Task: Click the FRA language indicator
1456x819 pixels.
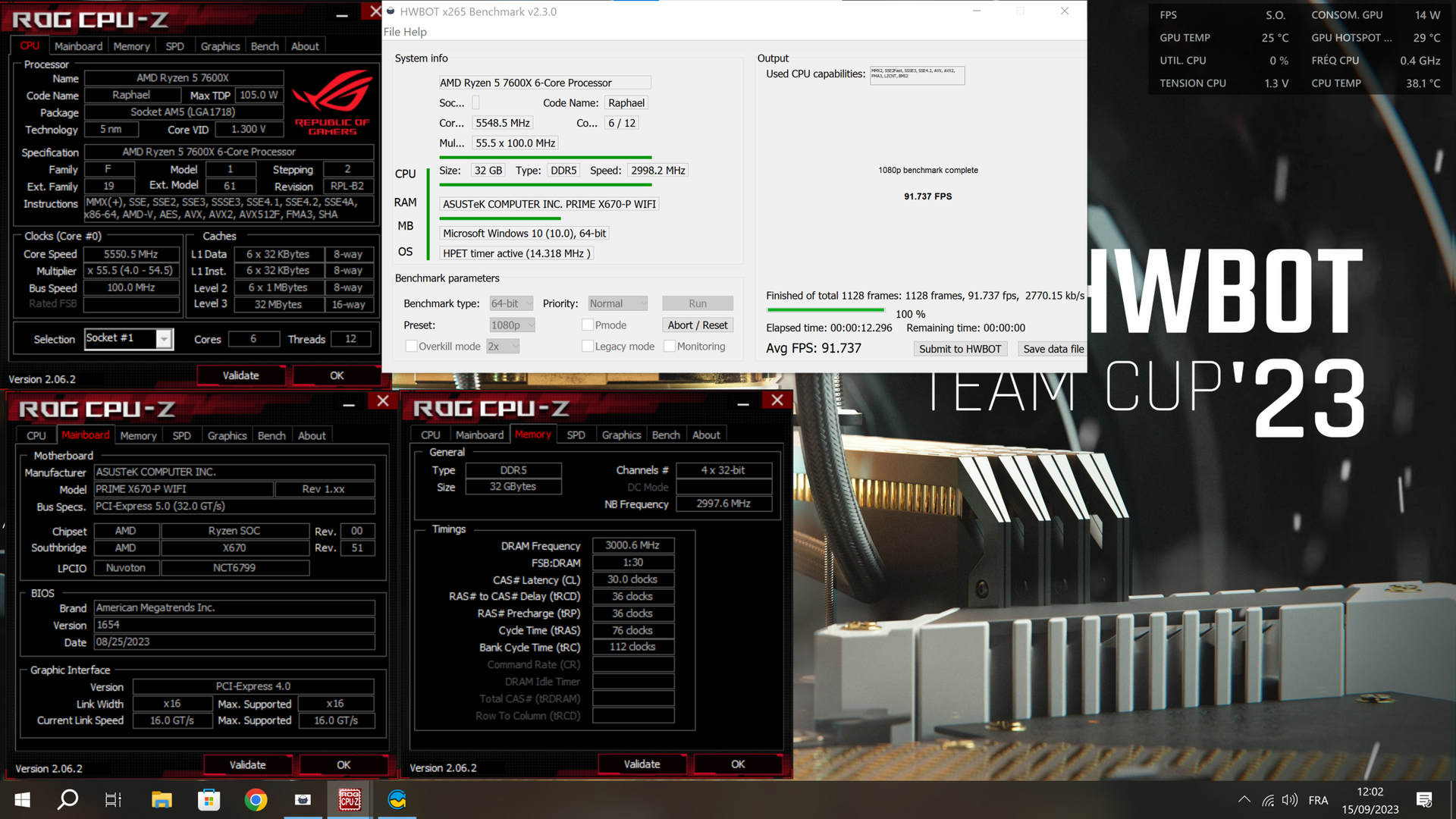Action: (1318, 800)
